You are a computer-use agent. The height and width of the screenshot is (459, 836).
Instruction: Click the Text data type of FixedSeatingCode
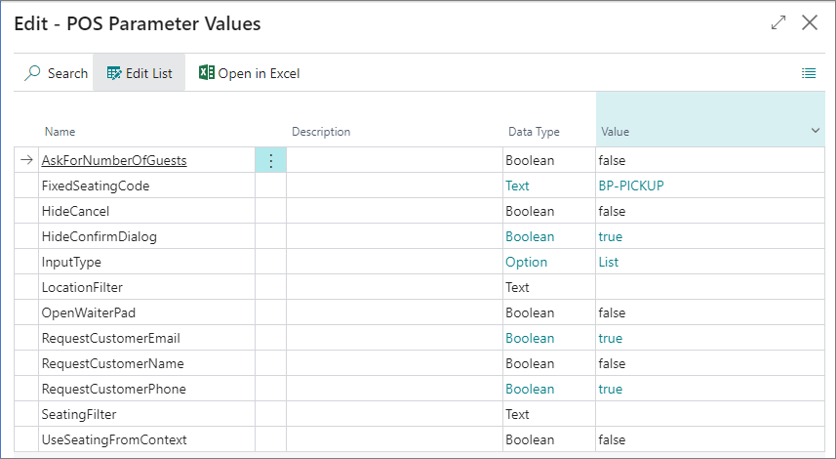coord(517,186)
